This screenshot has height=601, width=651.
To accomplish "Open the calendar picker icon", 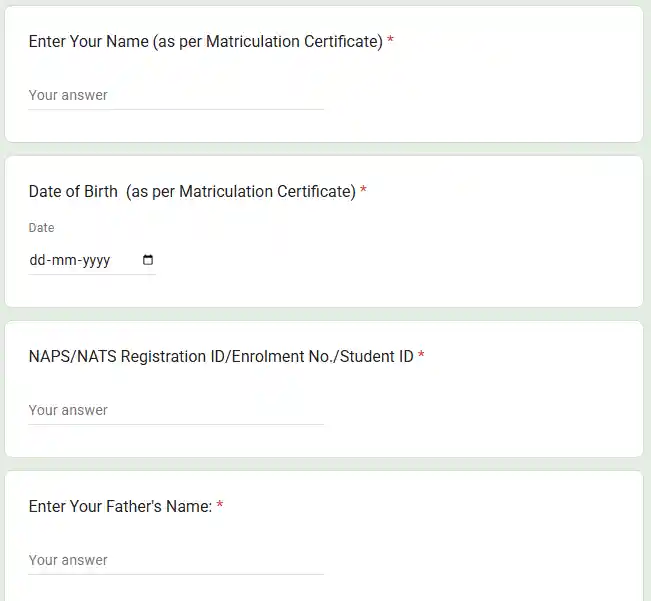I will point(148,260).
